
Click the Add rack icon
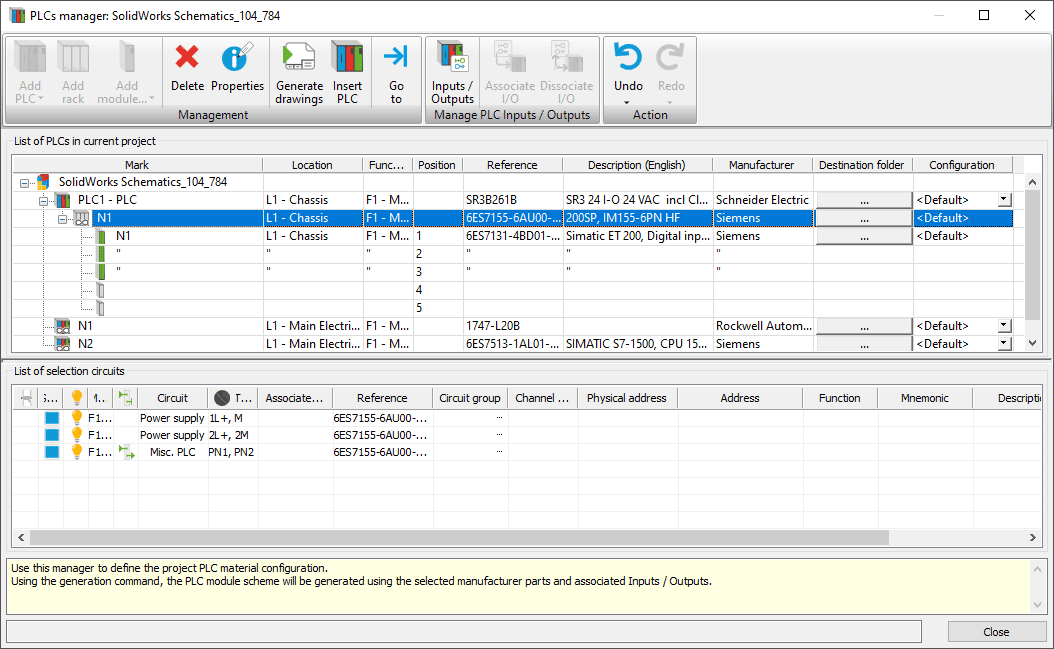(x=73, y=57)
